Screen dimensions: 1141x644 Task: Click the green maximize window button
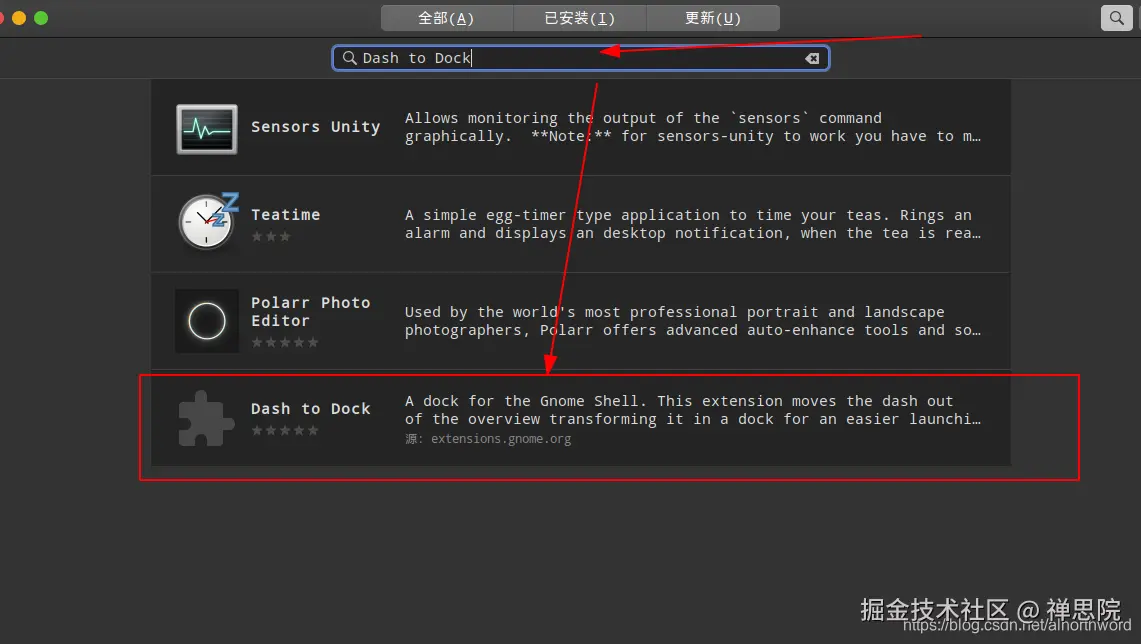pyautogui.click(x=41, y=18)
